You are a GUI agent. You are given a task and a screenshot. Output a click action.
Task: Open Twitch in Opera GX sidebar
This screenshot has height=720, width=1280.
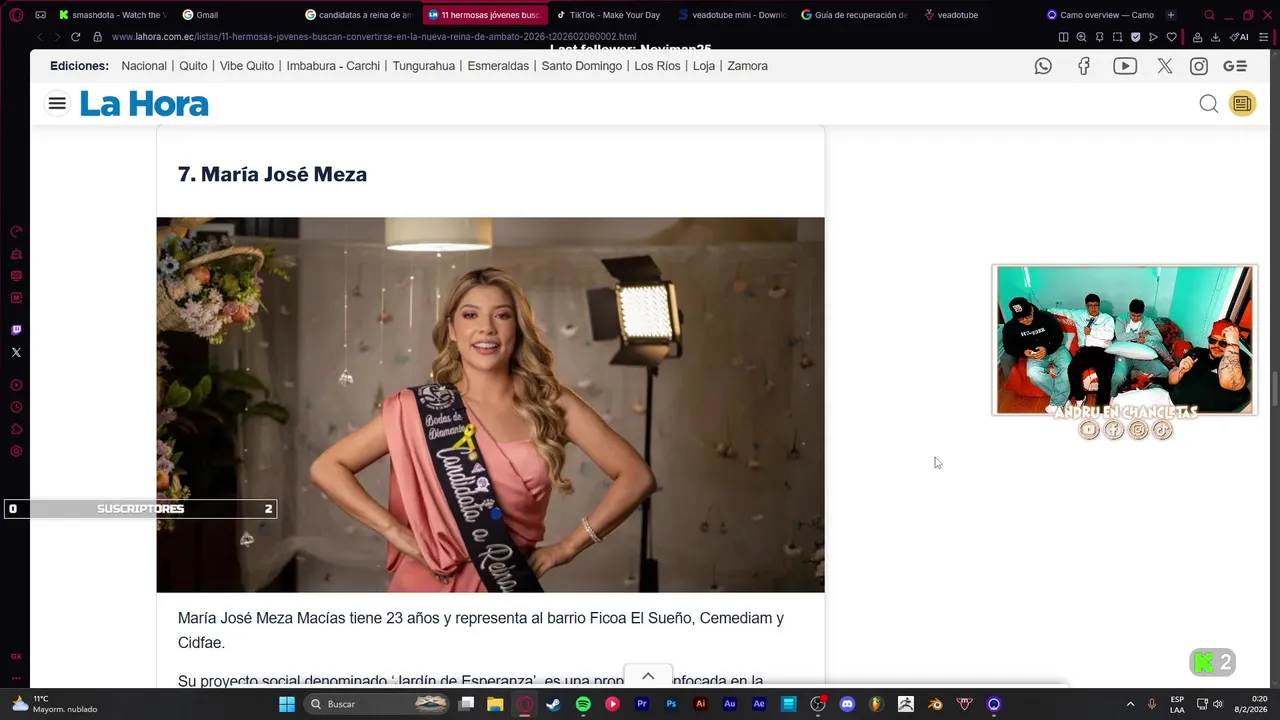pyautogui.click(x=16, y=330)
